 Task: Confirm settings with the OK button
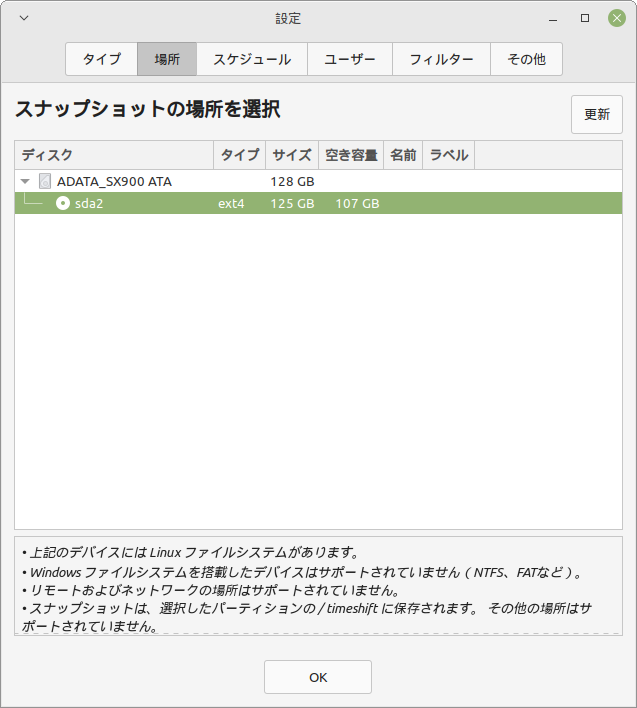point(318,677)
